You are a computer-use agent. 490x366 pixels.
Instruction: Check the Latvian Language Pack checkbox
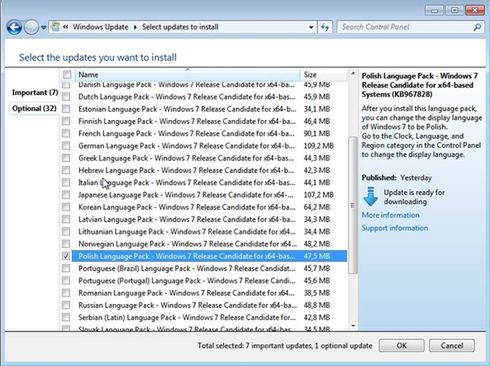(x=66, y=219)
